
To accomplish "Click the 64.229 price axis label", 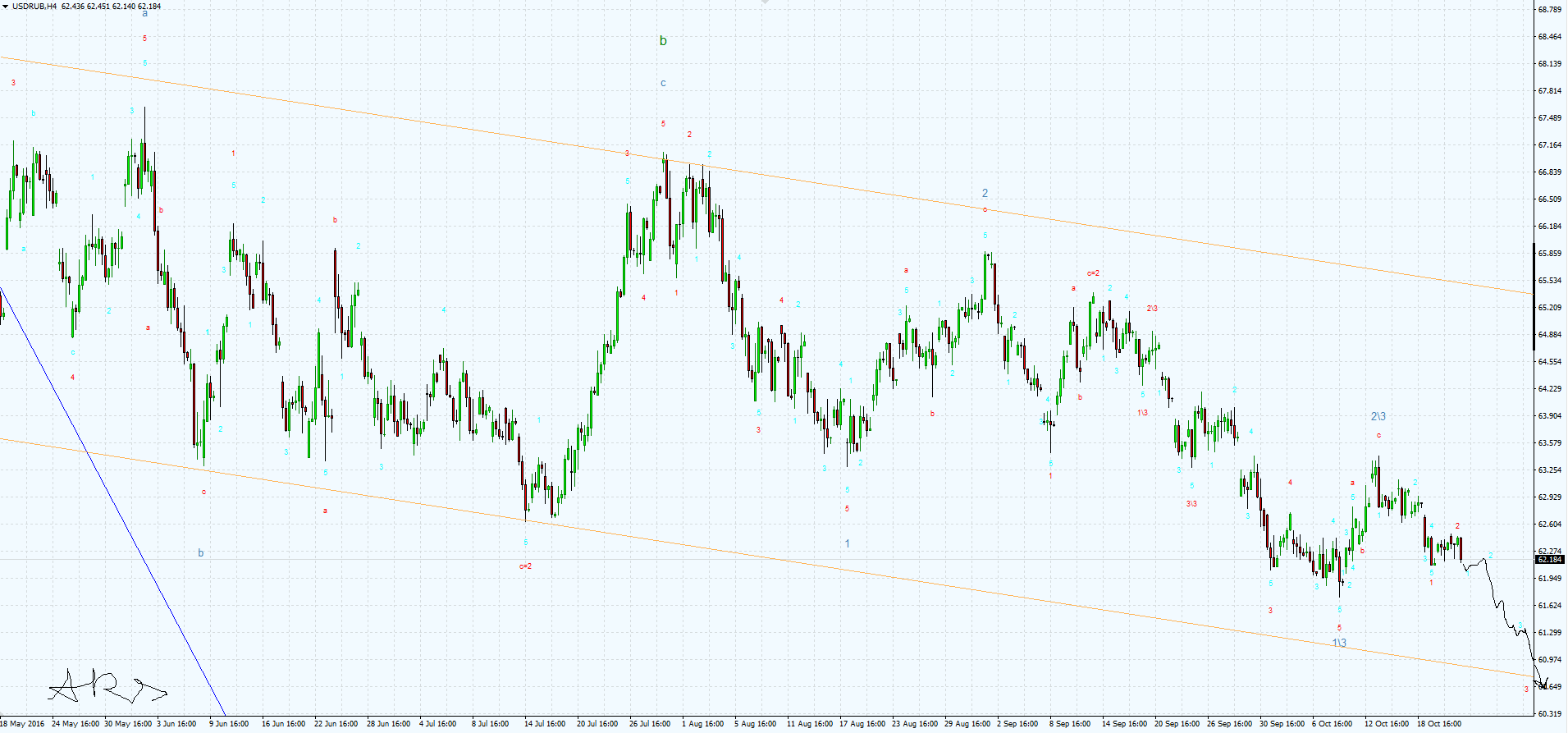I will (1549, 389).
